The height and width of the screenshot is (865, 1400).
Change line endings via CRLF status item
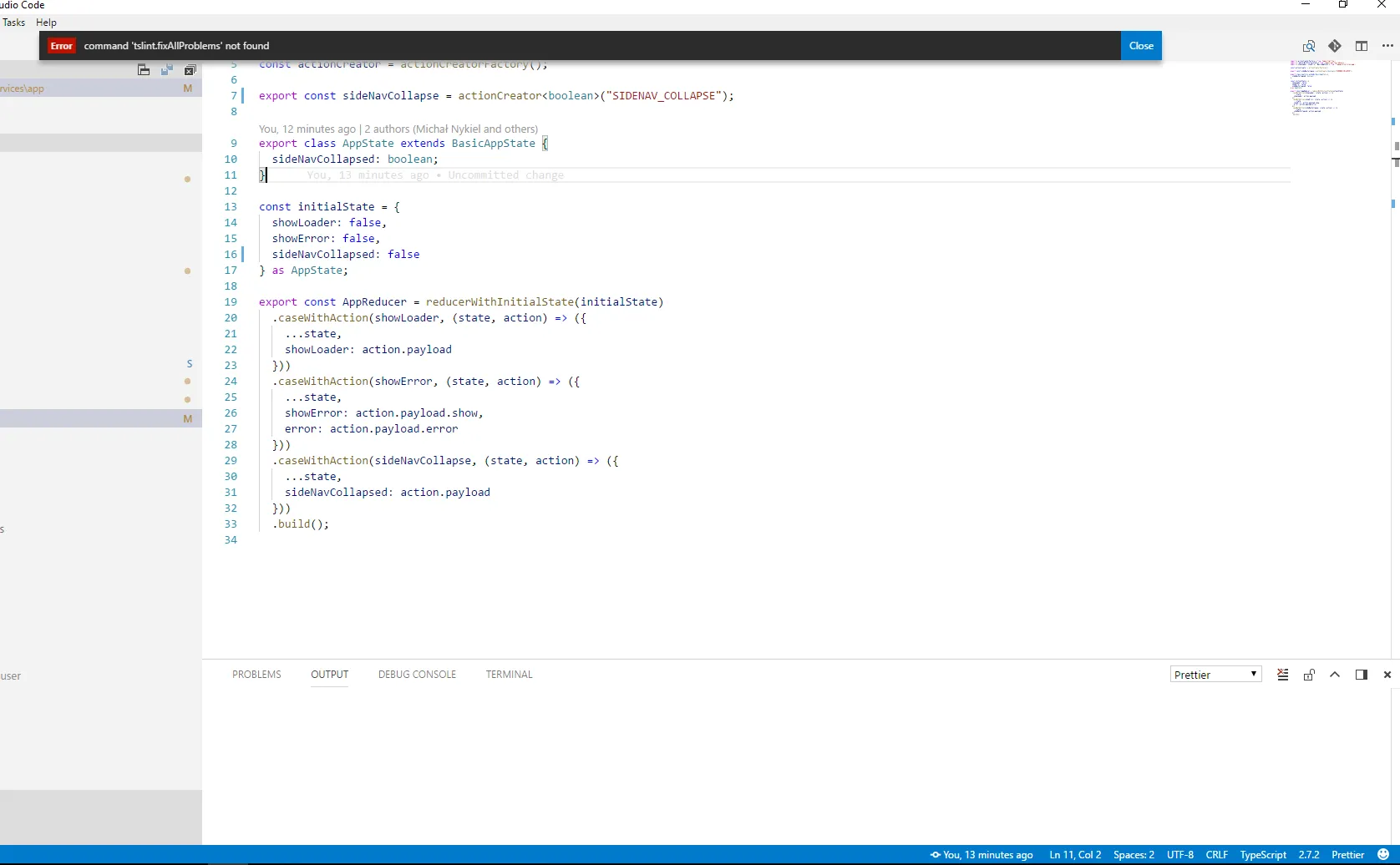1217,855
